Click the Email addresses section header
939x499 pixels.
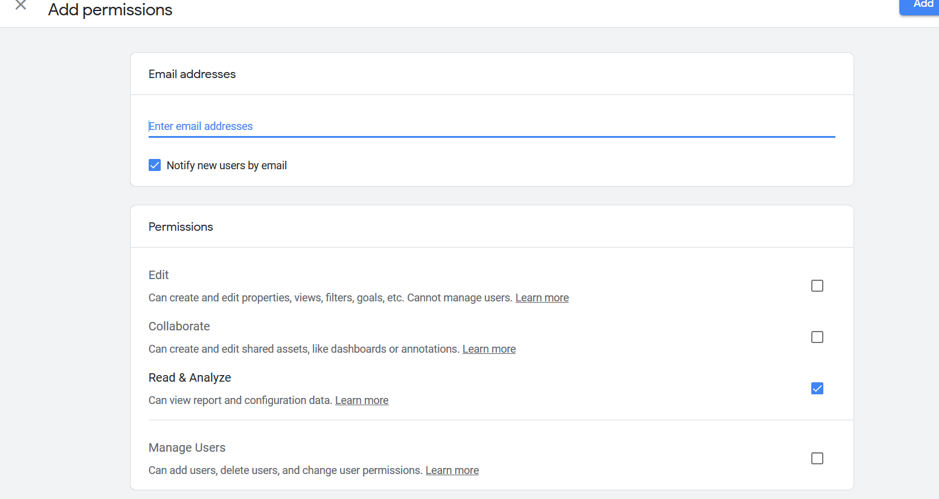point(192,74)
